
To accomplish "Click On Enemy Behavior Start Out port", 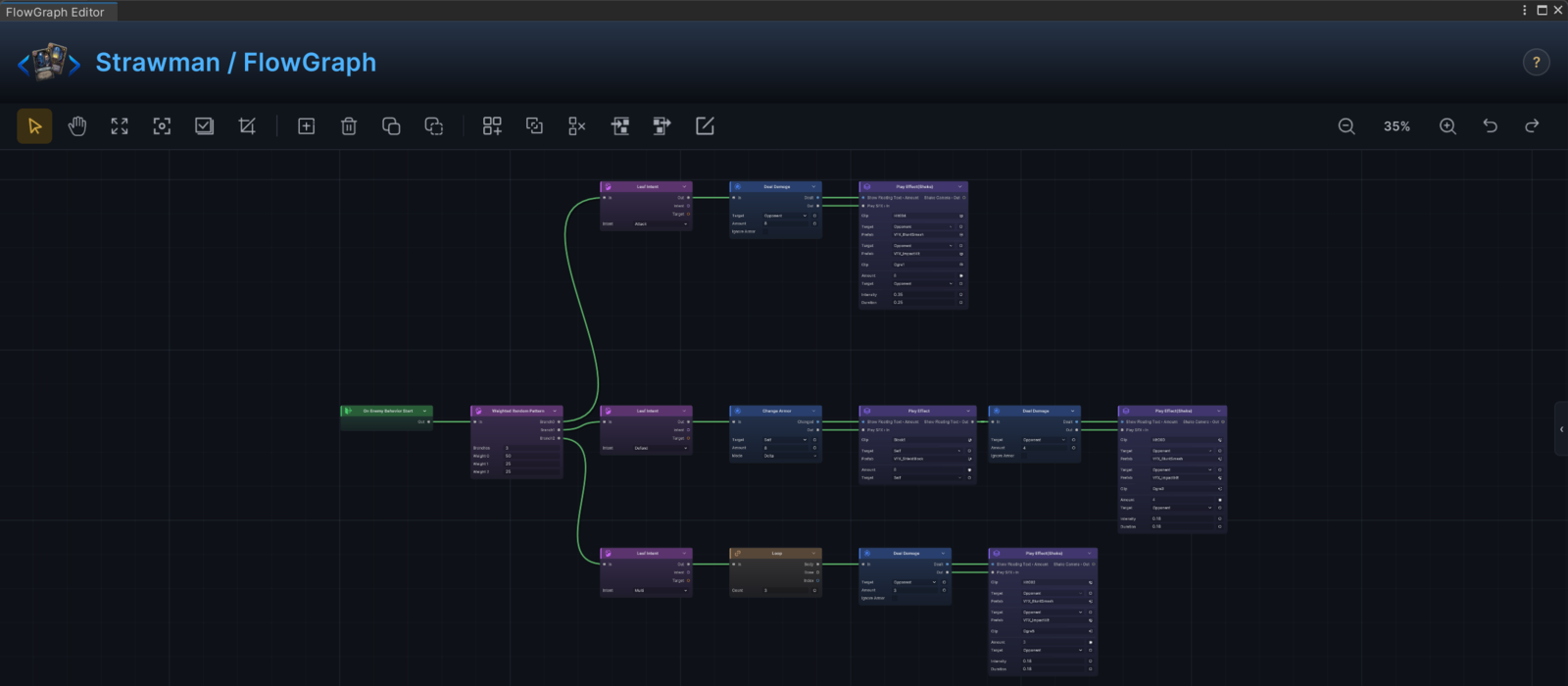I will (x=429, y=421).
